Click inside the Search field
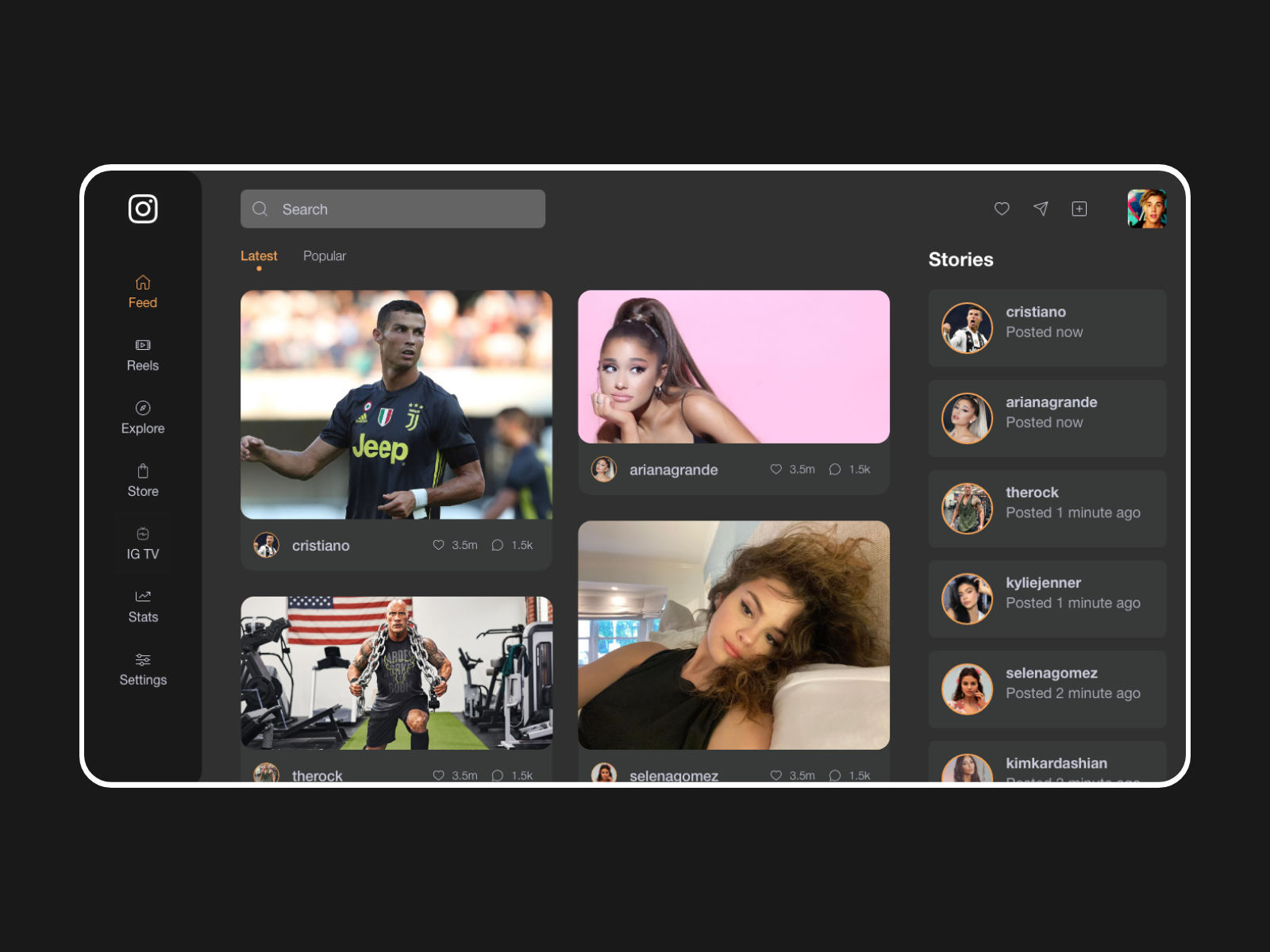The width and height of the screenshot is (1270, 952). pyautogui.click(x=392, y=209)
